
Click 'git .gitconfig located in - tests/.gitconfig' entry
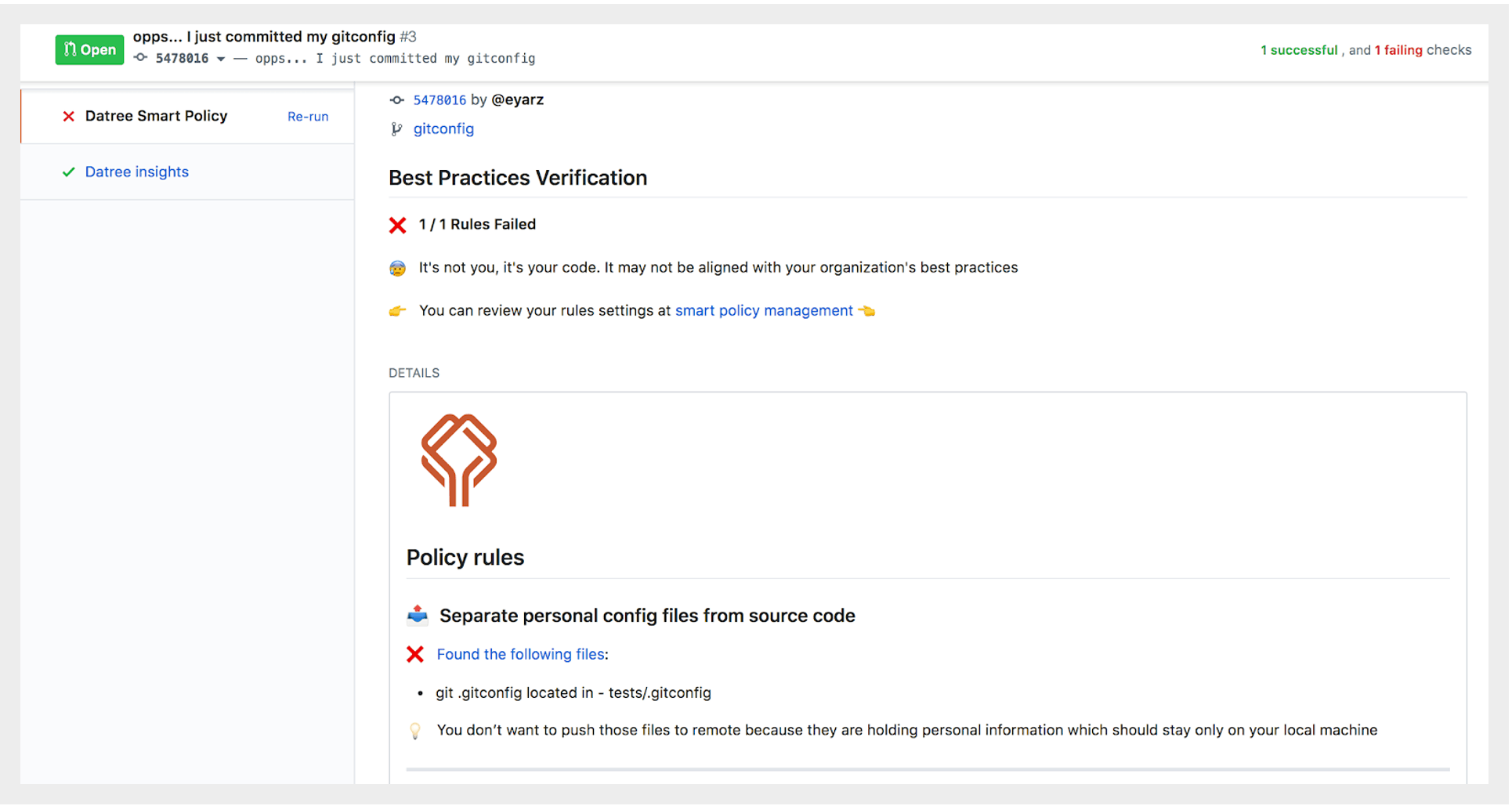(573, 692)
